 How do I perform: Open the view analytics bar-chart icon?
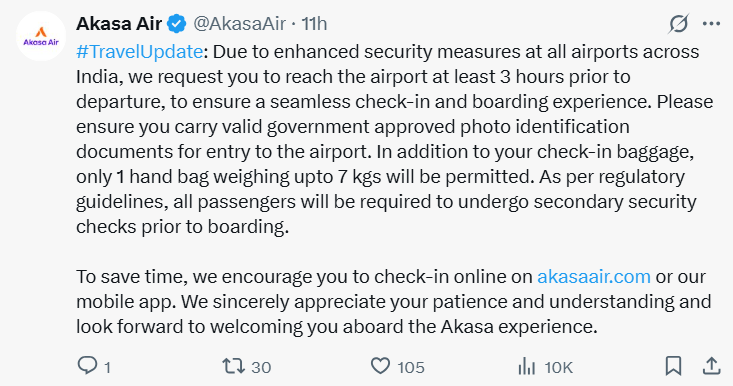pyautogui.click(x=527, y=366)
